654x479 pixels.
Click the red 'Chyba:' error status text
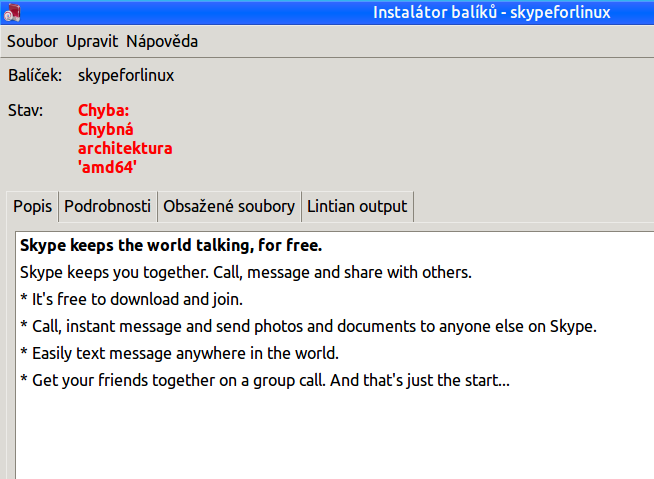coord(103,111)
